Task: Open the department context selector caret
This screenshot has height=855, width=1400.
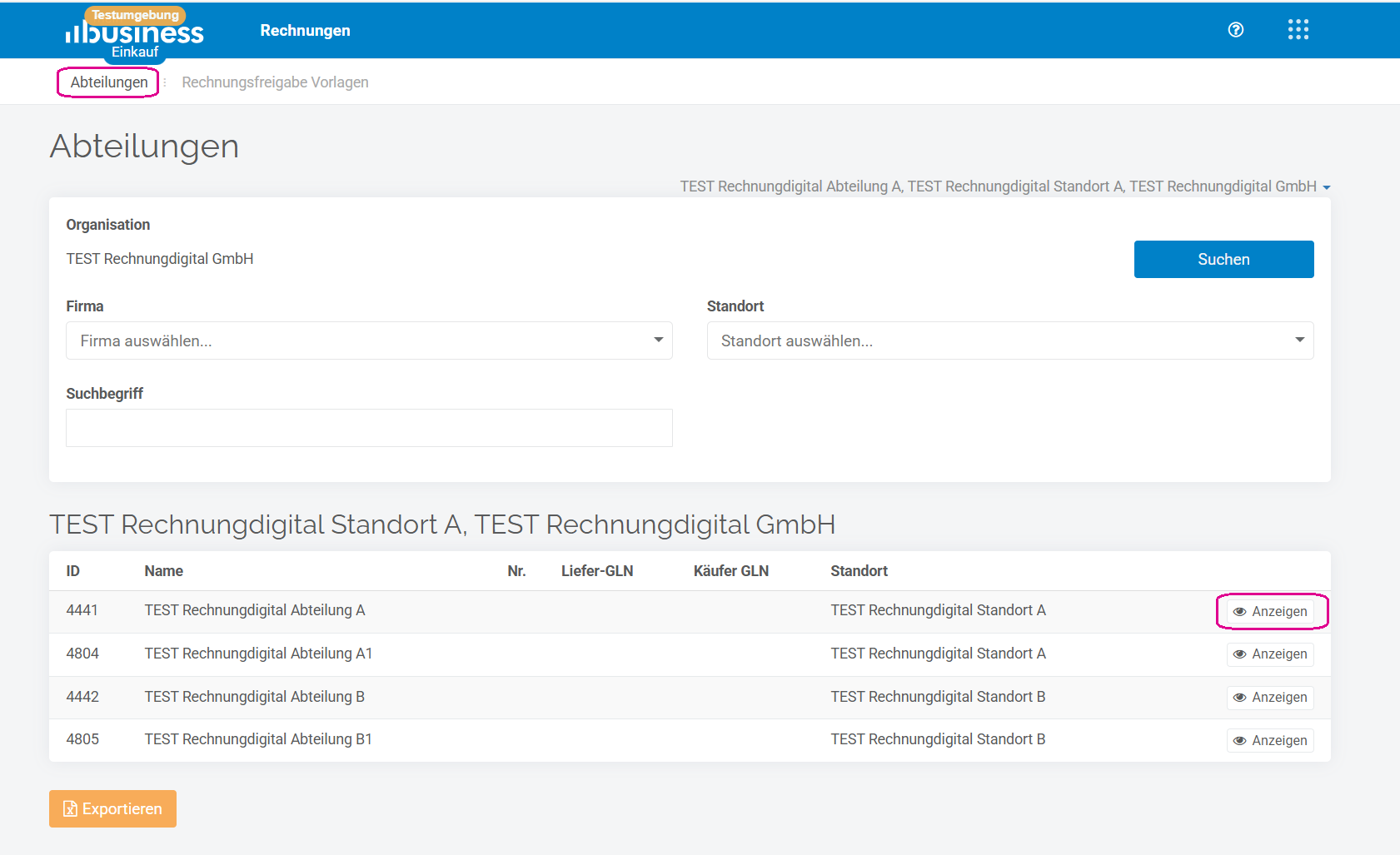Action: tap(1327, 187)
